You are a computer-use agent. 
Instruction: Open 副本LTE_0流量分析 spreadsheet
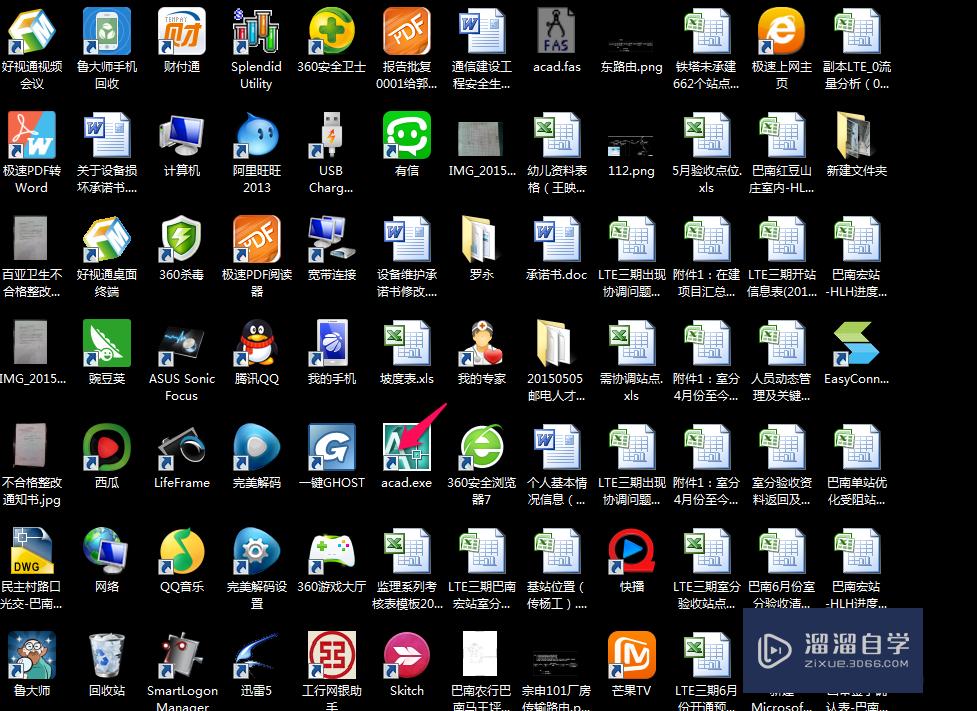point(856,31)
